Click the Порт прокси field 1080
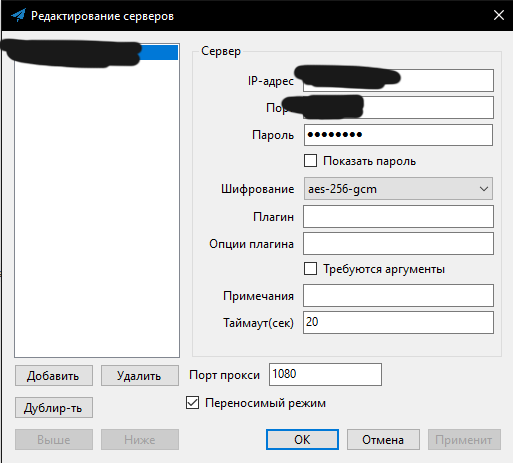Screen dimensions: 513x463 [325, 374]
